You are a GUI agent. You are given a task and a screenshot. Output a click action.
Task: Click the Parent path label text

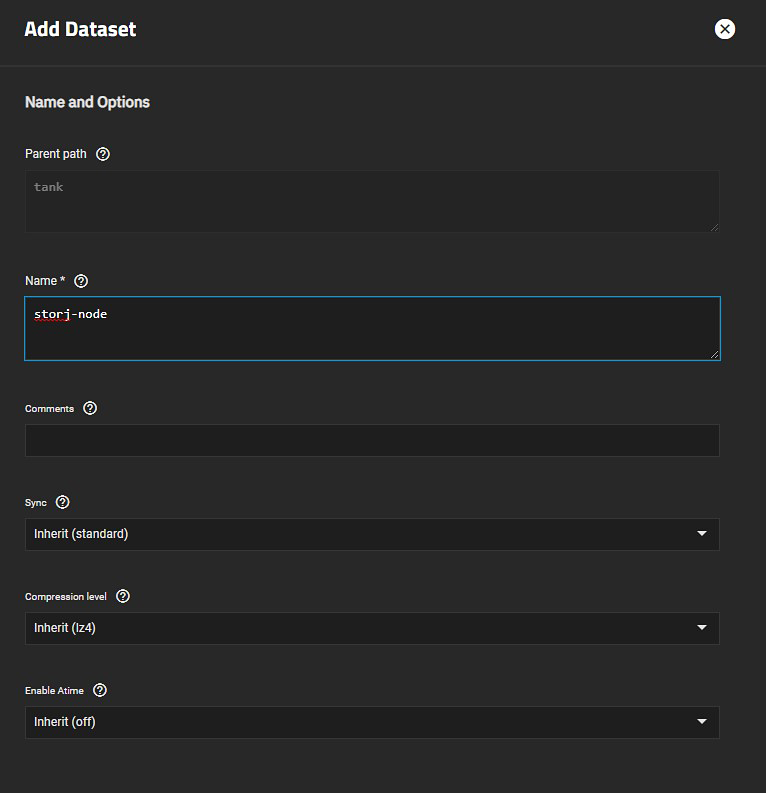coord(56,154)
